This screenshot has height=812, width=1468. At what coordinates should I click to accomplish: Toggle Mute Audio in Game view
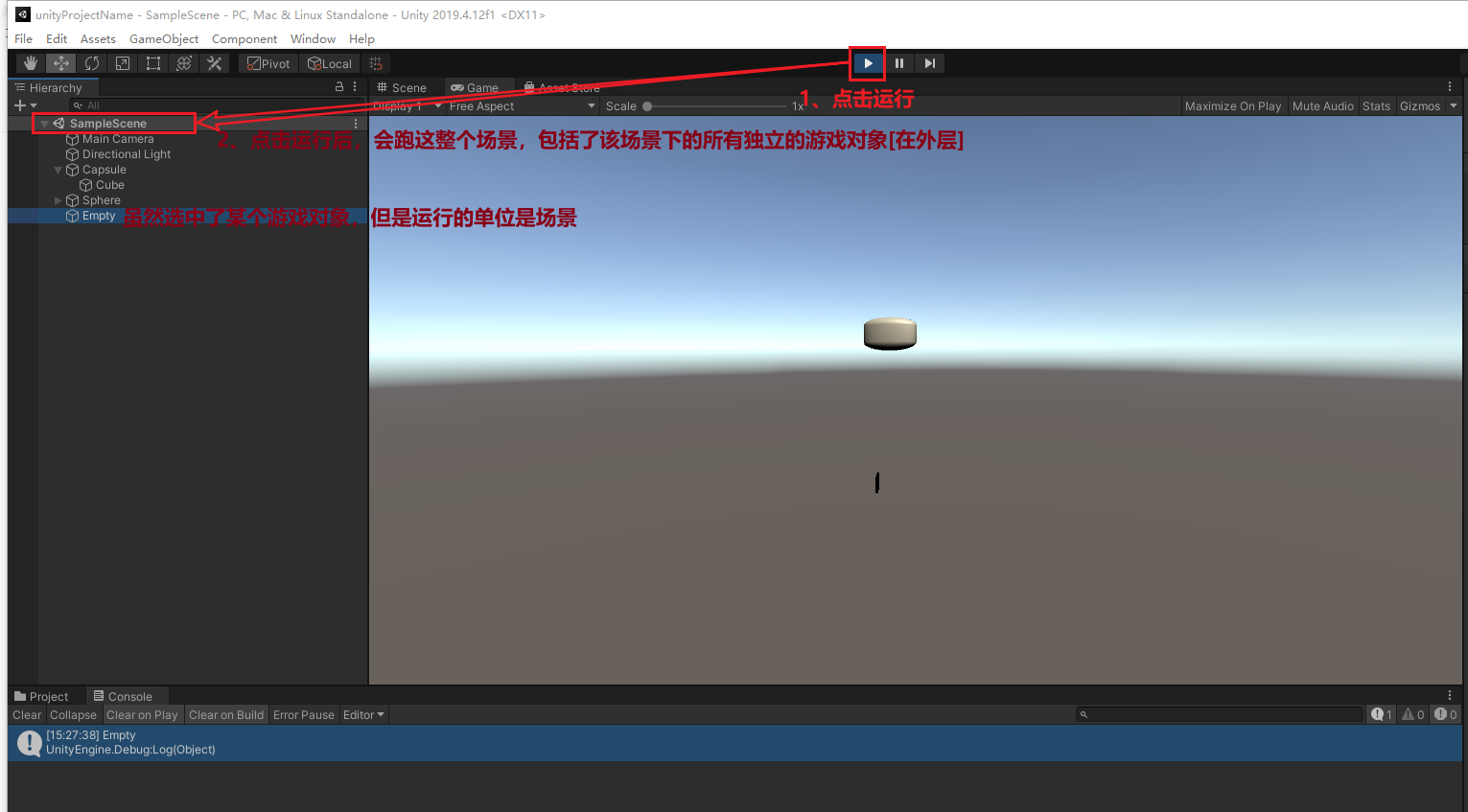pos(1322,106)
